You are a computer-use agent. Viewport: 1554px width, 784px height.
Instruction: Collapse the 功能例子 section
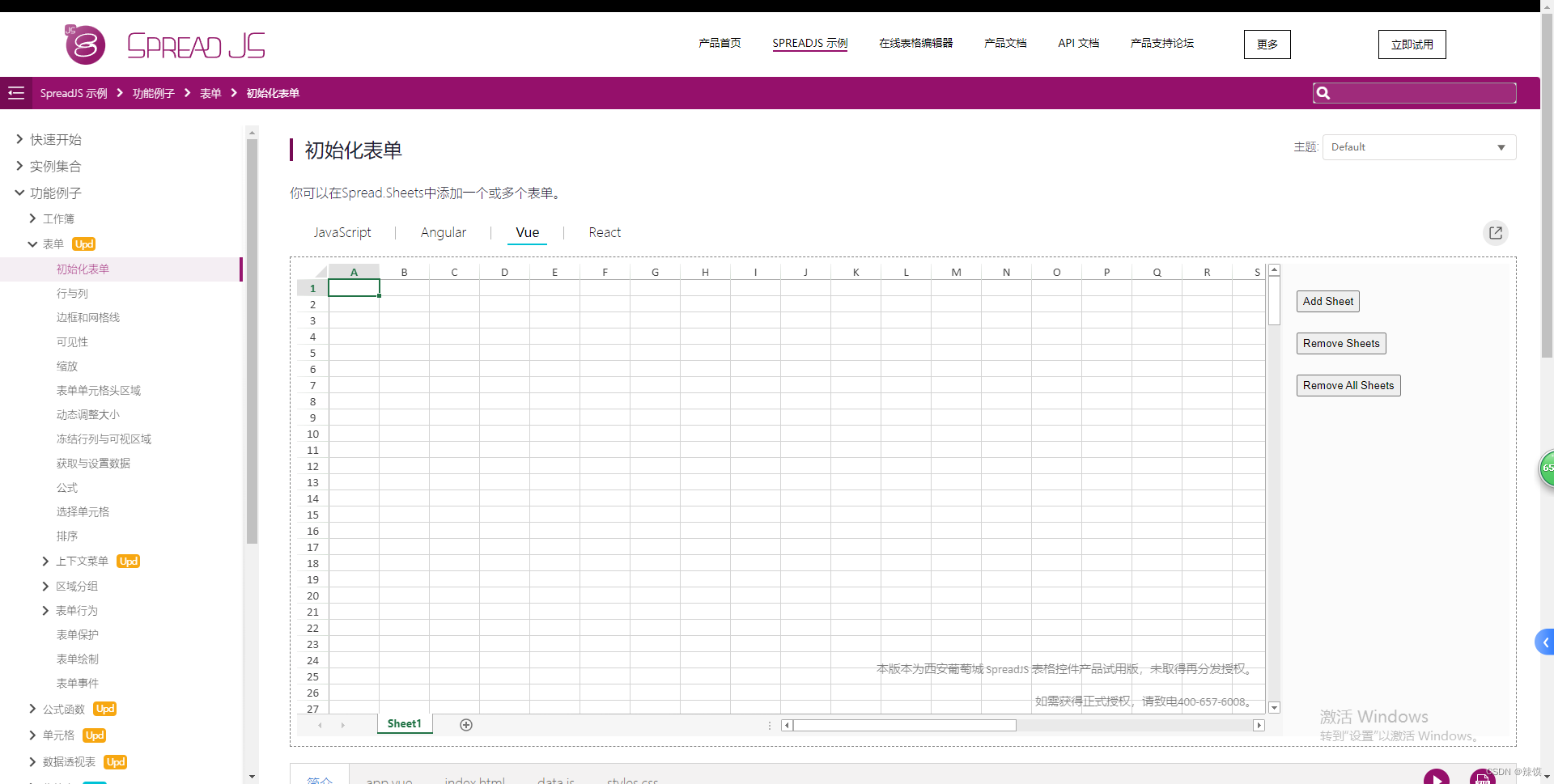pyautogui.click(x=19, y=193)
